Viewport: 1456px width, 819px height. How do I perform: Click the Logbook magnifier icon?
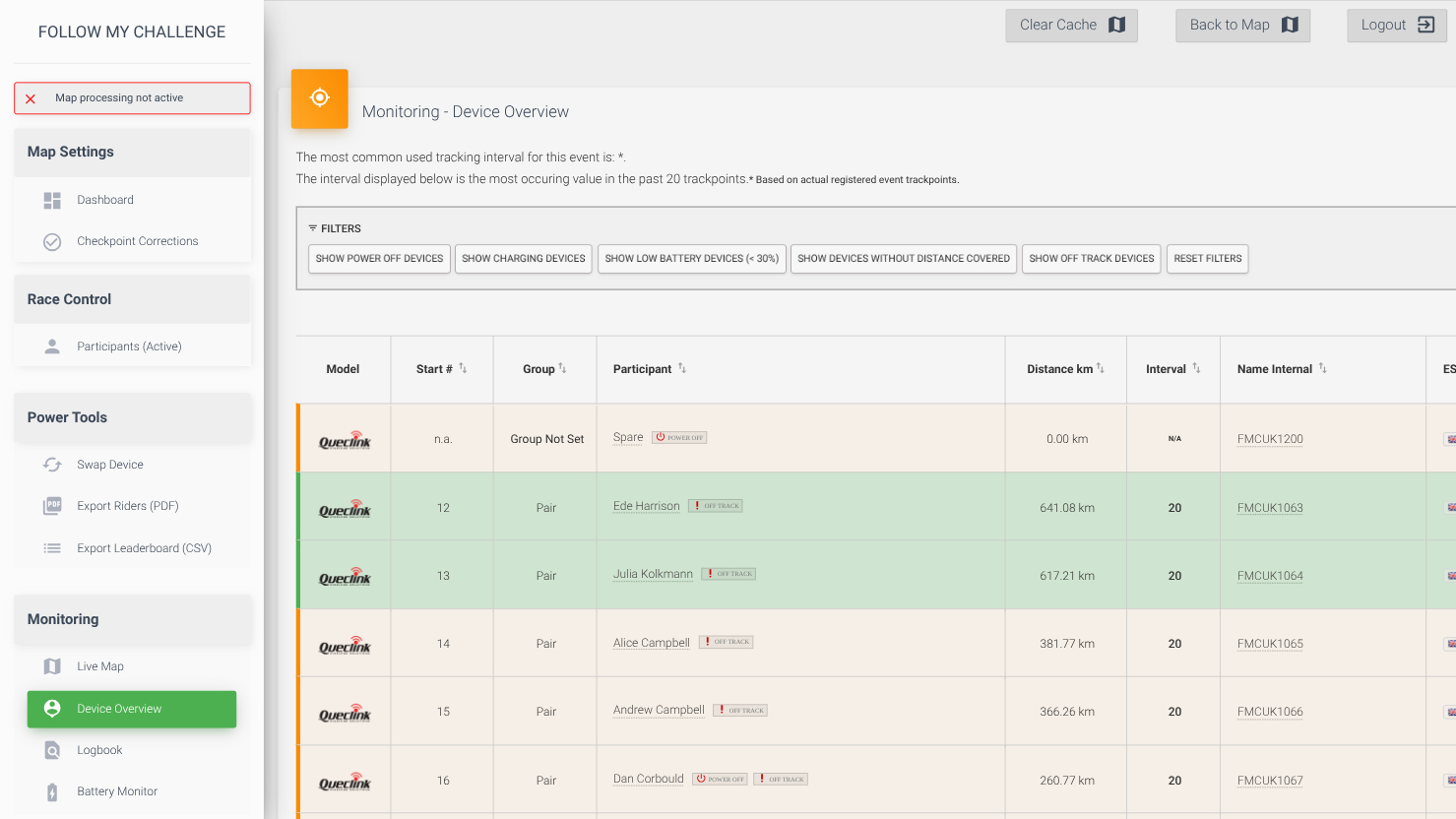[52, 750]
